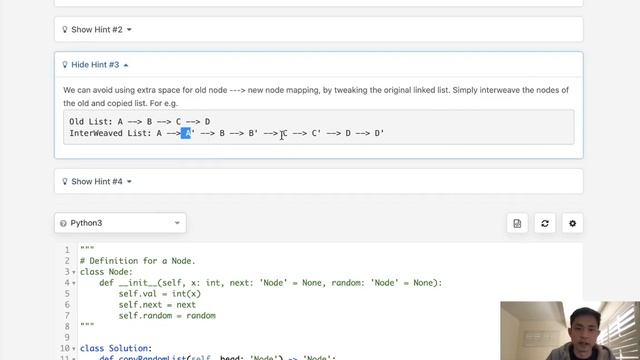Fold class Solution at line 10
Image resolution: width=640 pixels, height=360 pixels.
tap(74, 349)
